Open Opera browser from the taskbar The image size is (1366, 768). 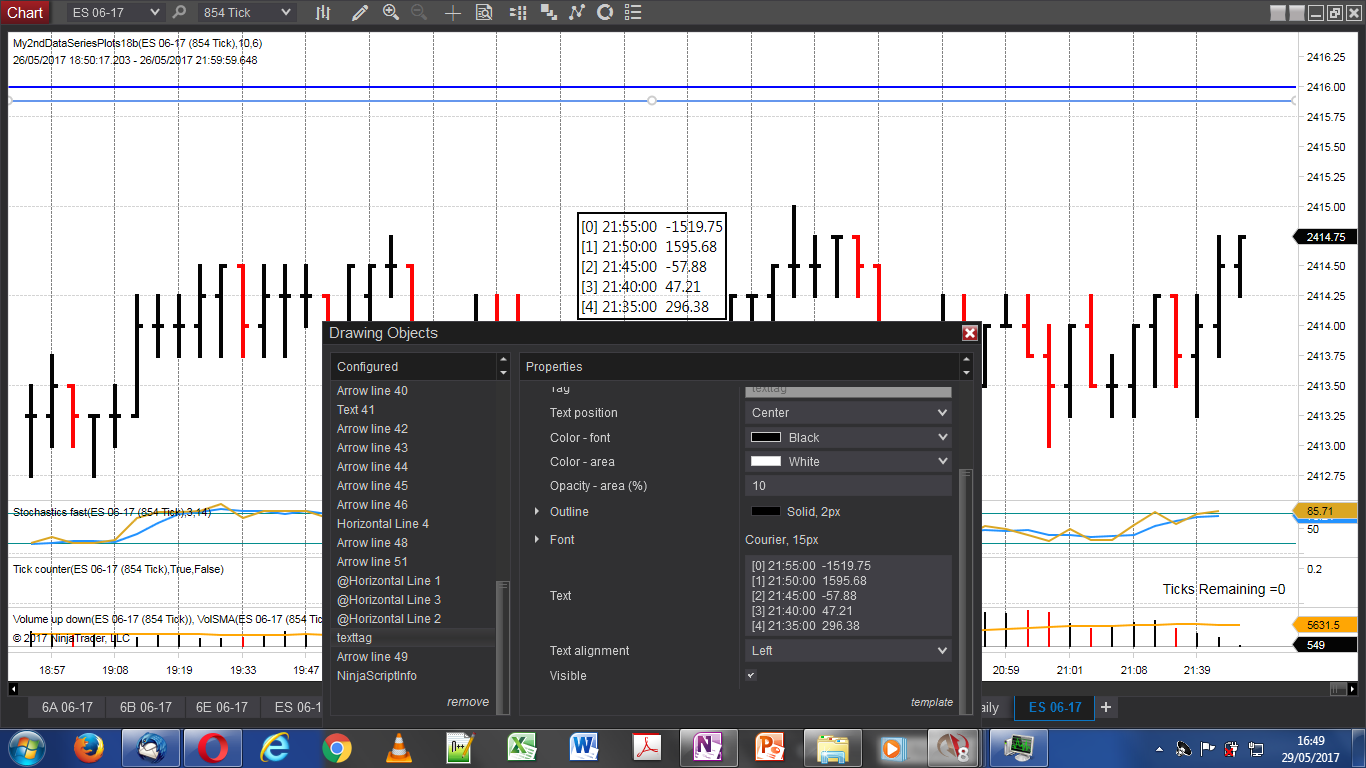[x=212, y=748]
